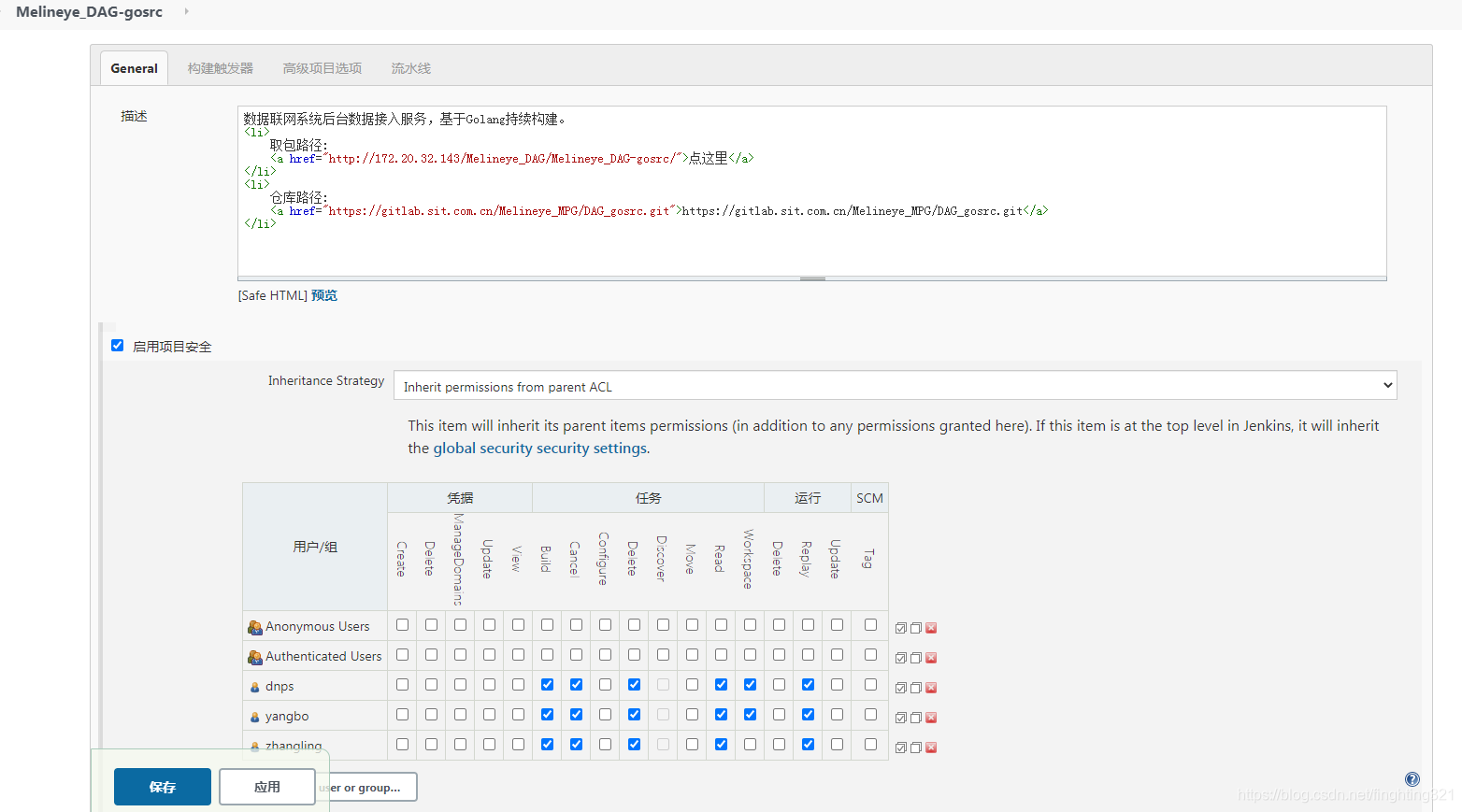The height and width of the screenshot is (812, 1462).
Task: Click the Anonymous Users group icon
Action: [x=254, y=627]
